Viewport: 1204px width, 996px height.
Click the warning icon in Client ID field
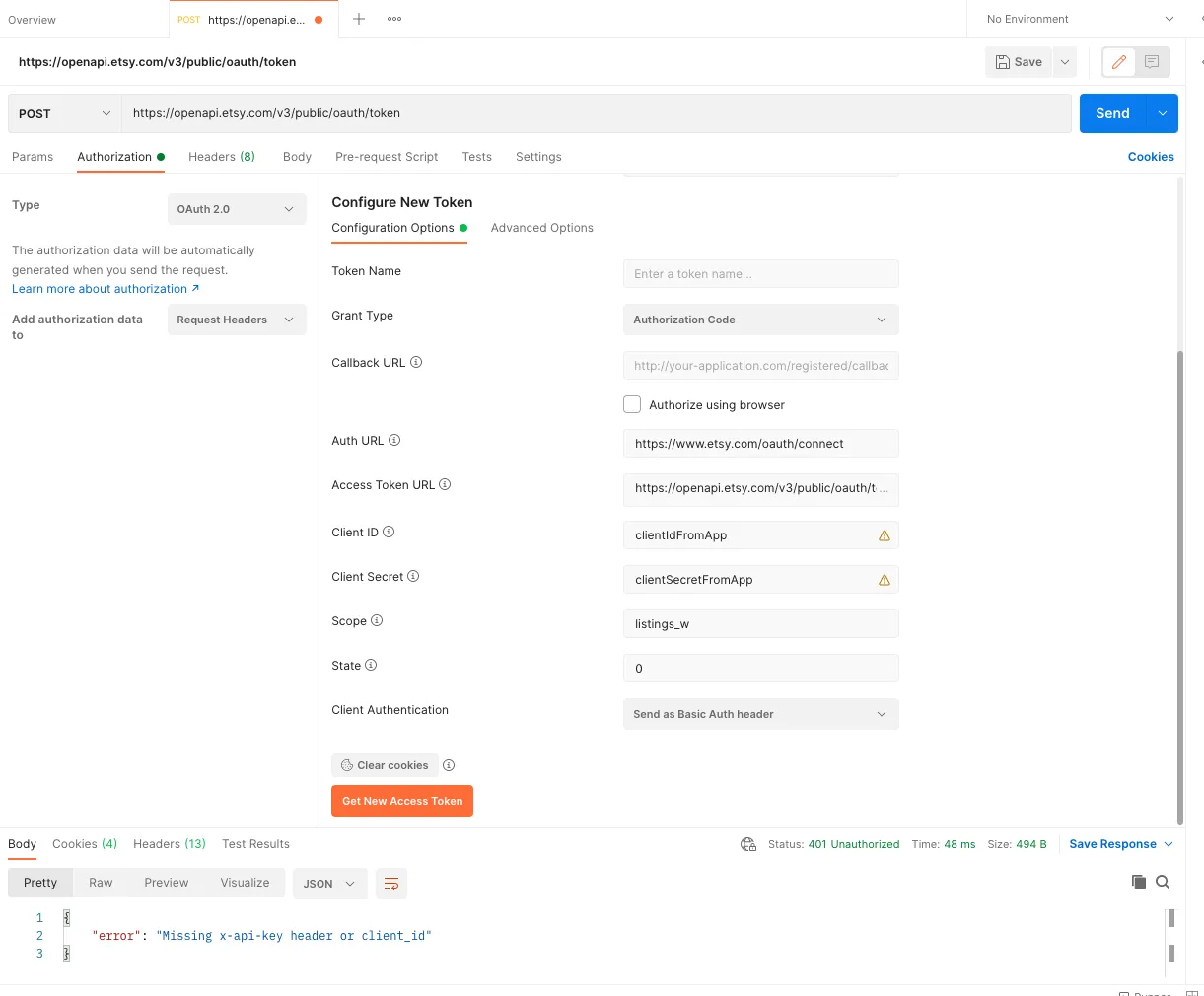885,535
